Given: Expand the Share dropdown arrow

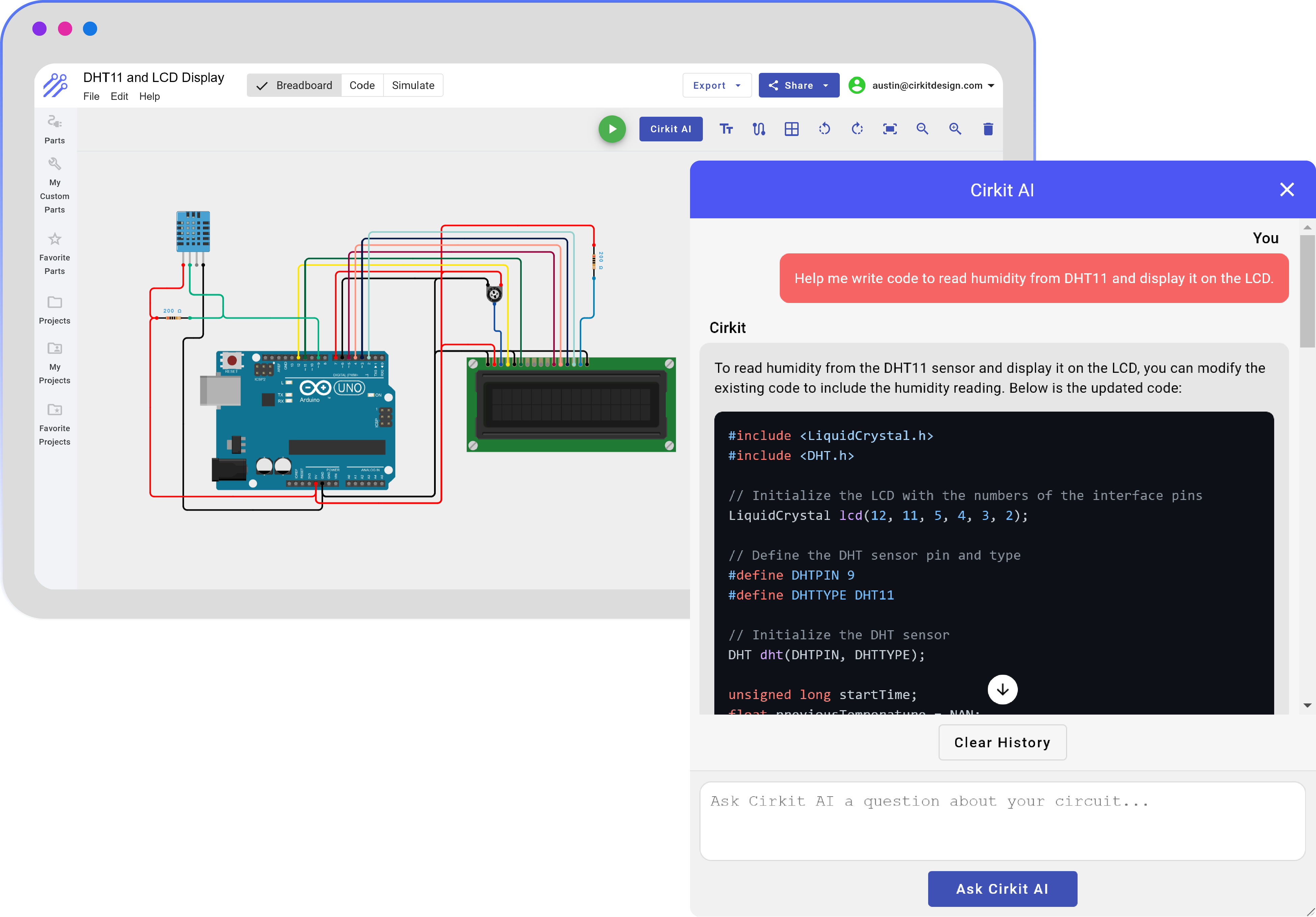Looking at the screenshot, I should (825, 85).
